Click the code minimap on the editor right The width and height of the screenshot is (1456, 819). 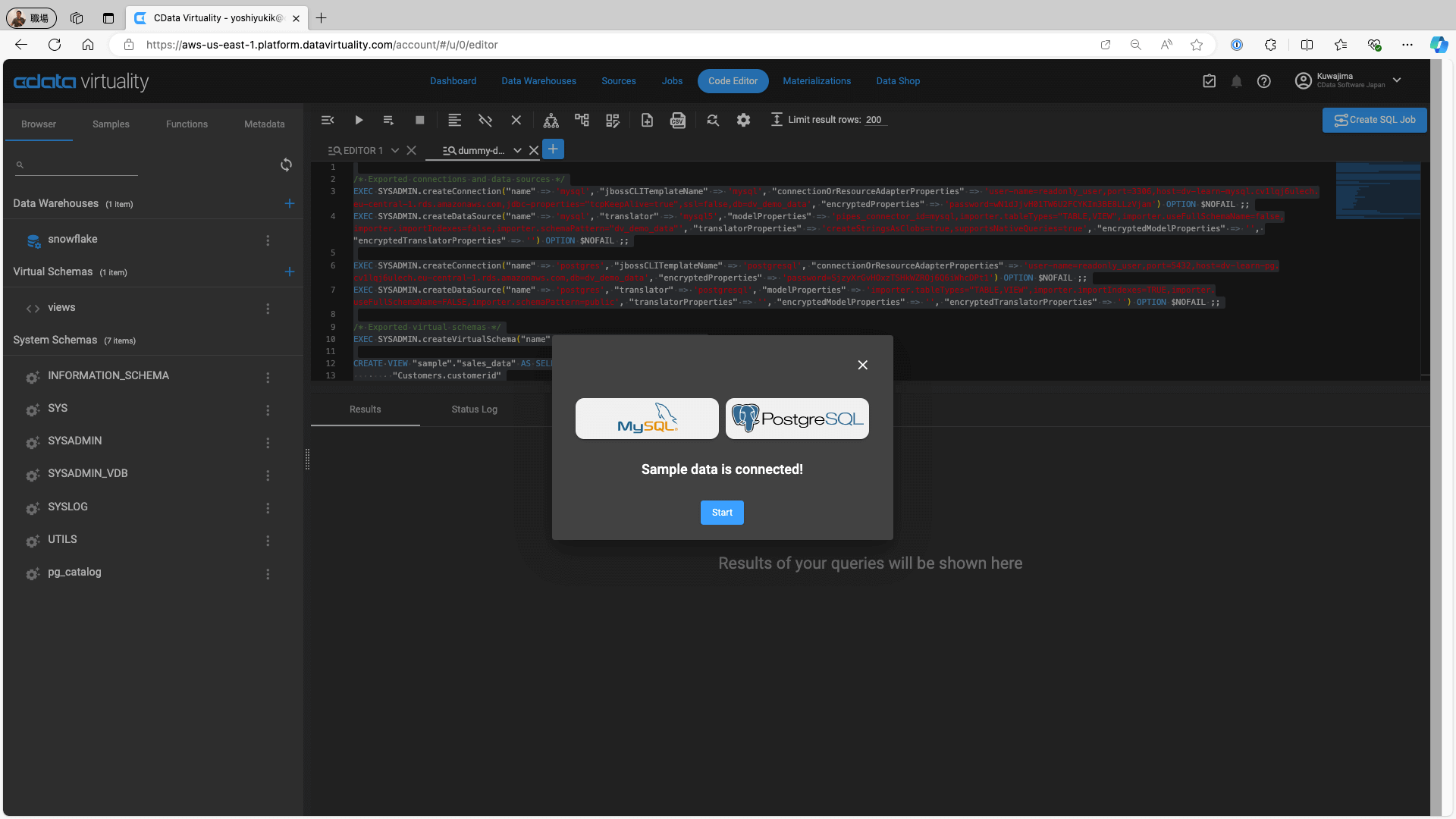pyautogui.click(x=1378, y=191)
